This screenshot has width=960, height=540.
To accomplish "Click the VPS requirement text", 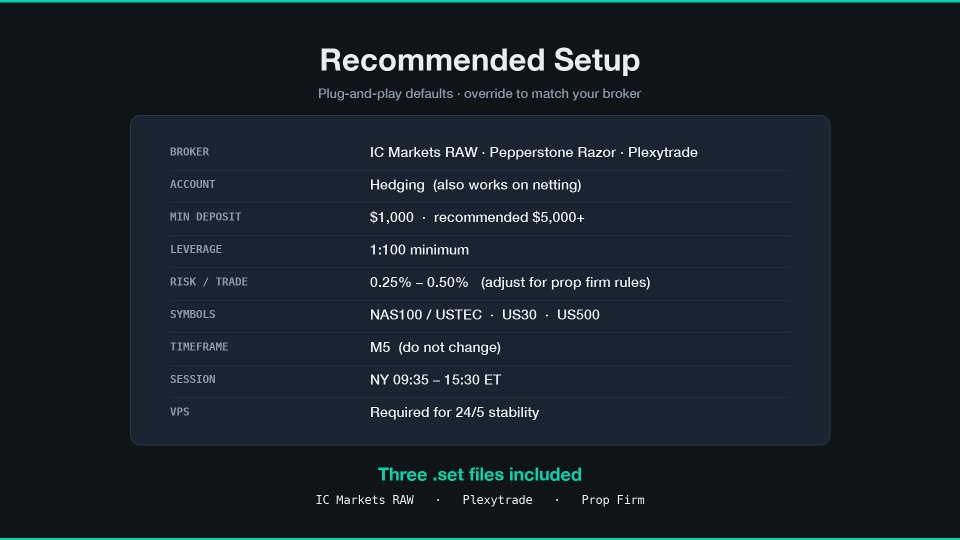I will click(454, 412).
